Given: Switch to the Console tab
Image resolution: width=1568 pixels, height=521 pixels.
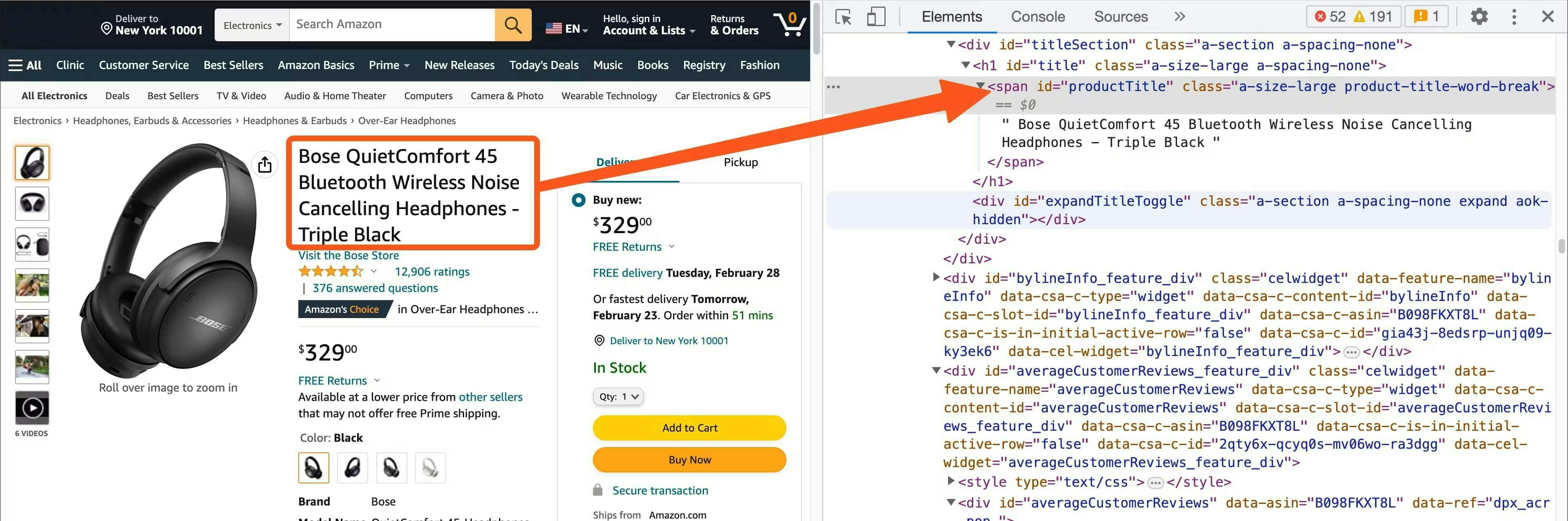Looking at the screenshot, I should click(1037, 16).
